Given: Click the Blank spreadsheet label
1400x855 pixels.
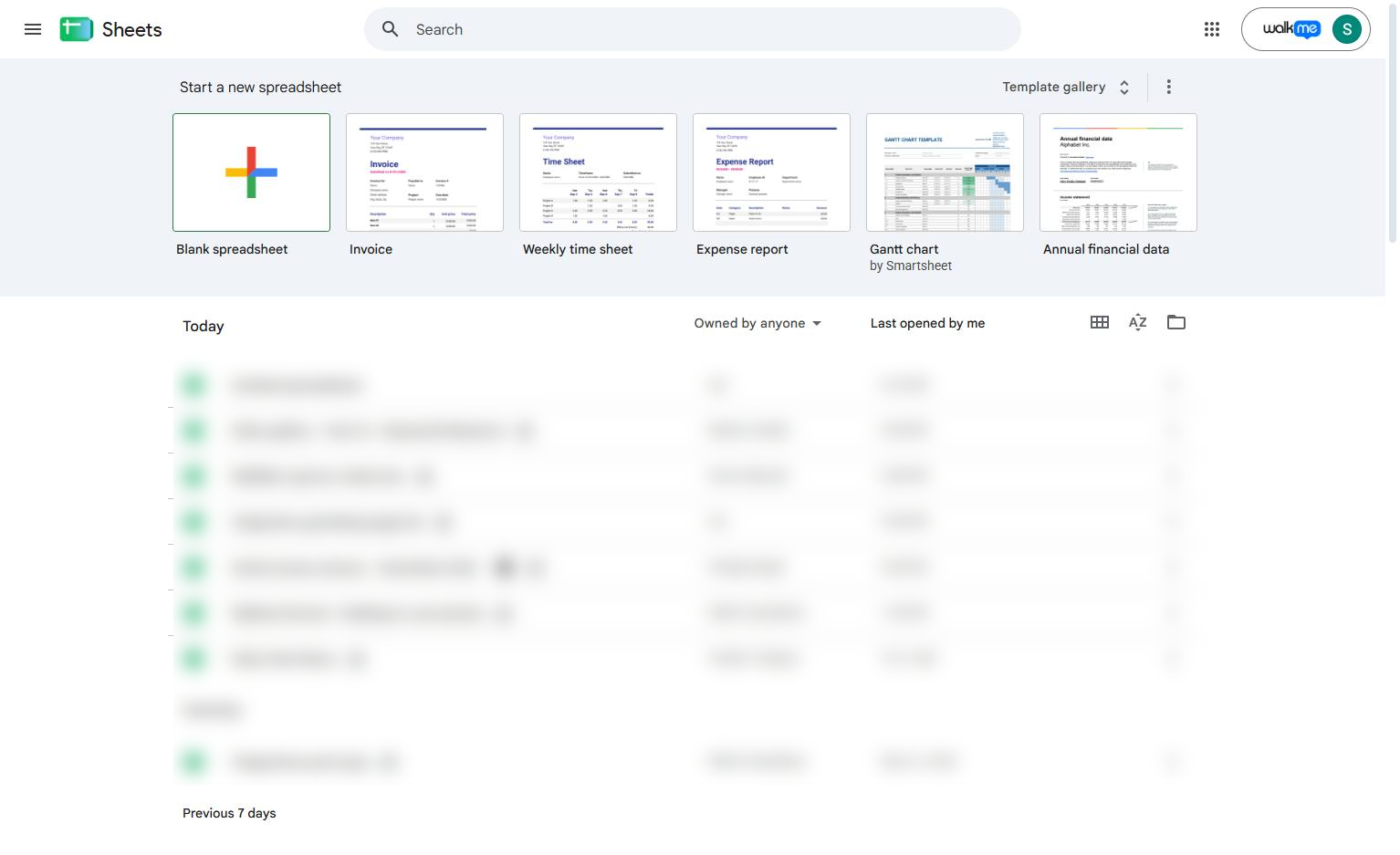Looking at the screenshot, I should (x=232, y=249).
